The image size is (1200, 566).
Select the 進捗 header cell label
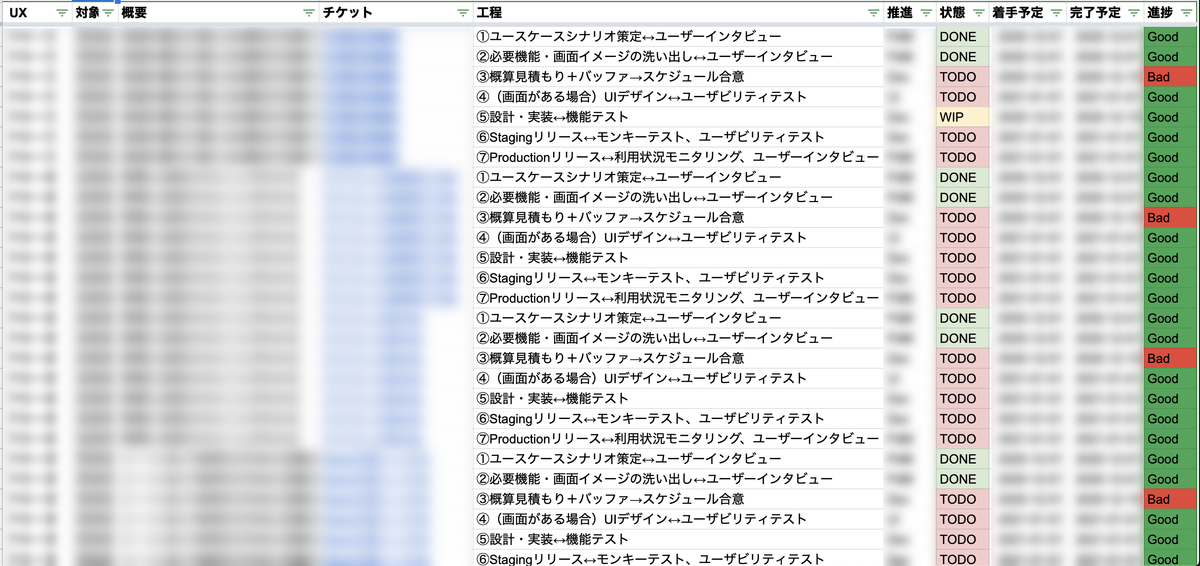pos(1161,14)
